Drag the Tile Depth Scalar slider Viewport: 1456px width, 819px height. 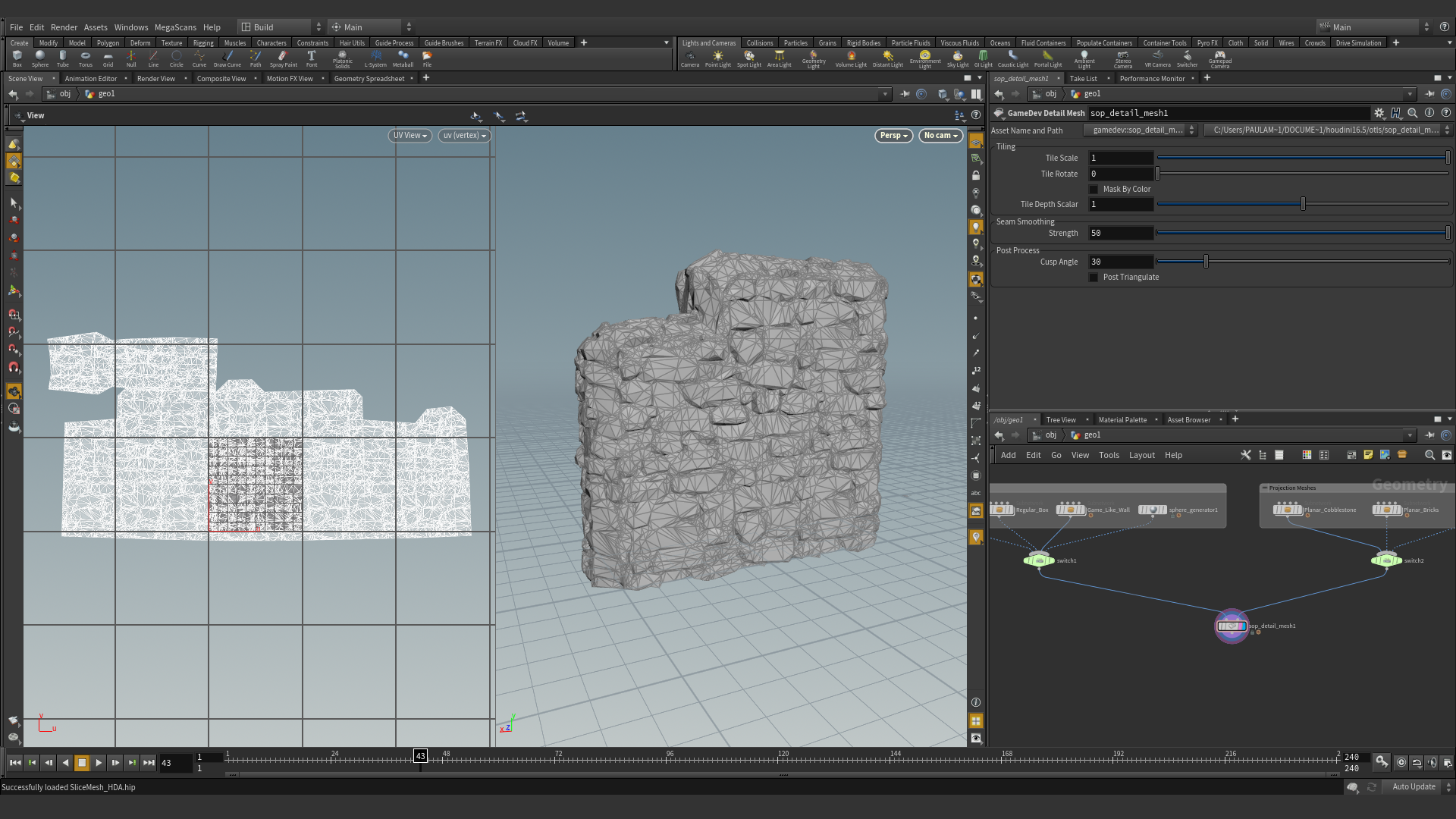[1302, 204]
